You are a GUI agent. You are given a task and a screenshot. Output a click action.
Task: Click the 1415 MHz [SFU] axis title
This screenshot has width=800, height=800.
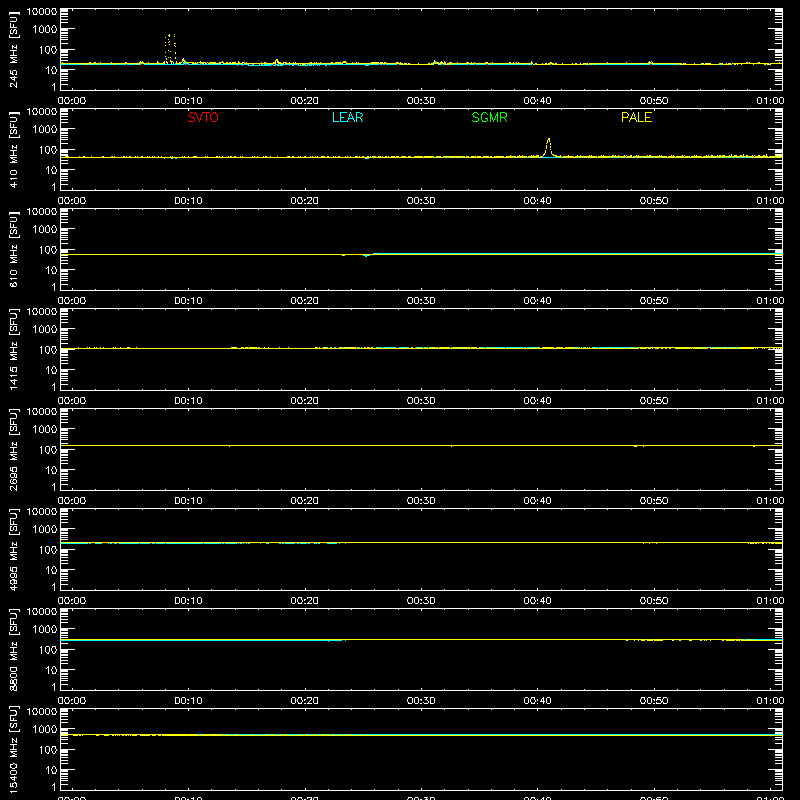14,350
